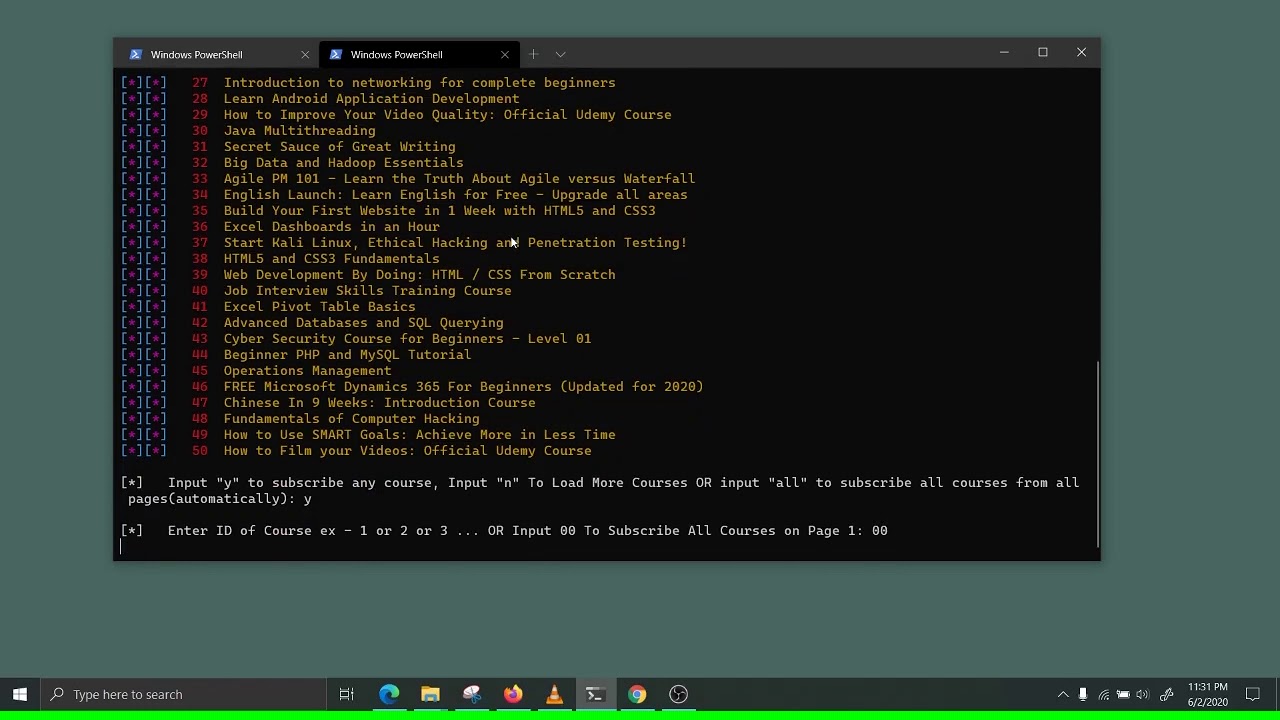Click the 'Java Multithreading' course line

[299, 131]
